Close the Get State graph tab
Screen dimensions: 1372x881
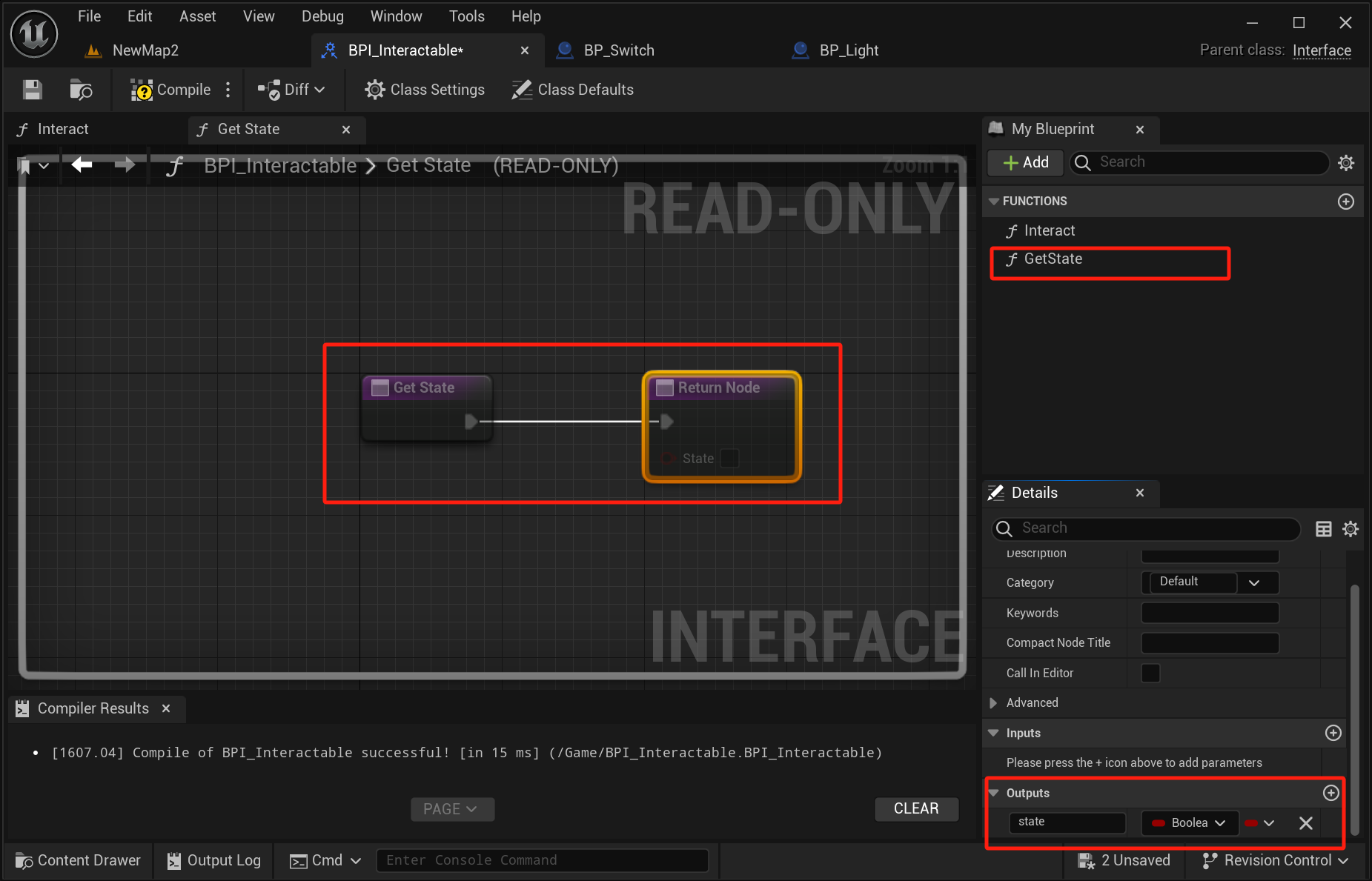346,130
